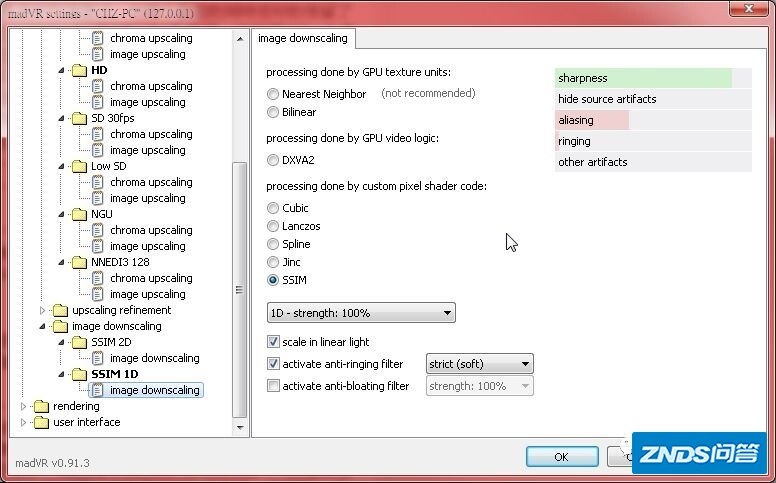Click page icon of chroma upscaling under SD 30fps

(98, 134)
